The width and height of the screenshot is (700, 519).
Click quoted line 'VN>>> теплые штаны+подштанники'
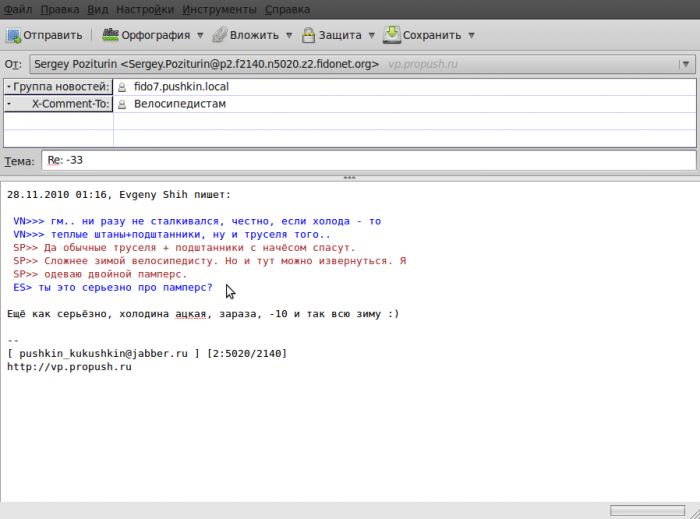[x=172, y=234]
